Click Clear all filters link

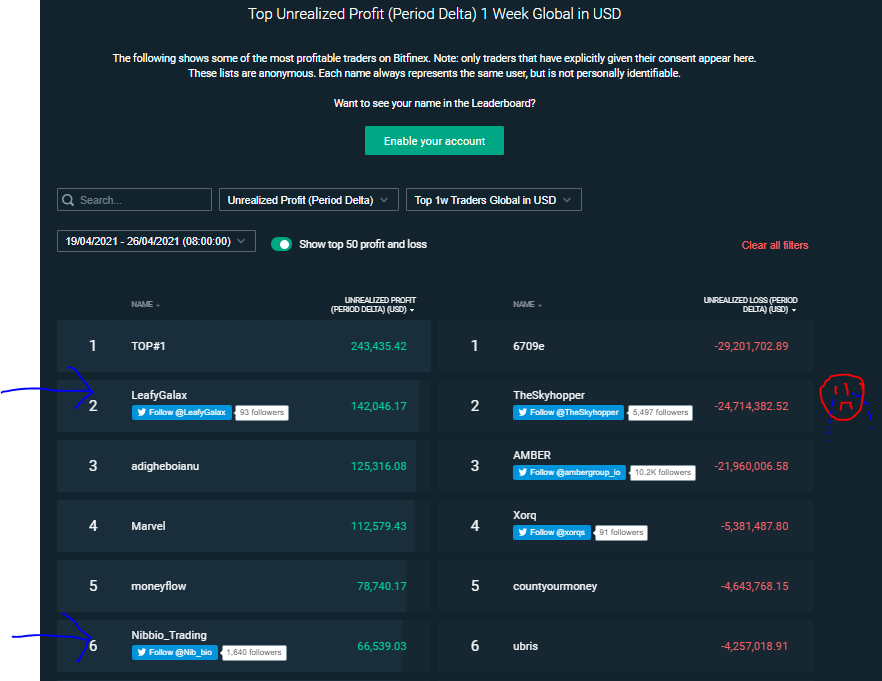(775, 245)
